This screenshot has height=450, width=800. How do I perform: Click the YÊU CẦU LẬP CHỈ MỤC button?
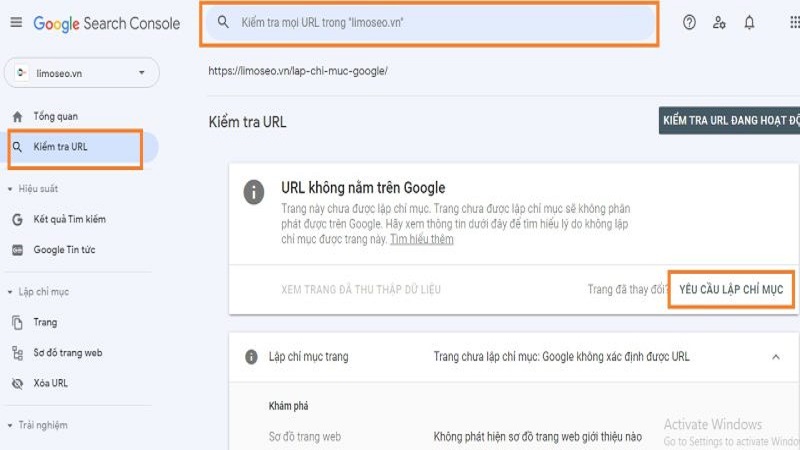click(x=731, y=289)
